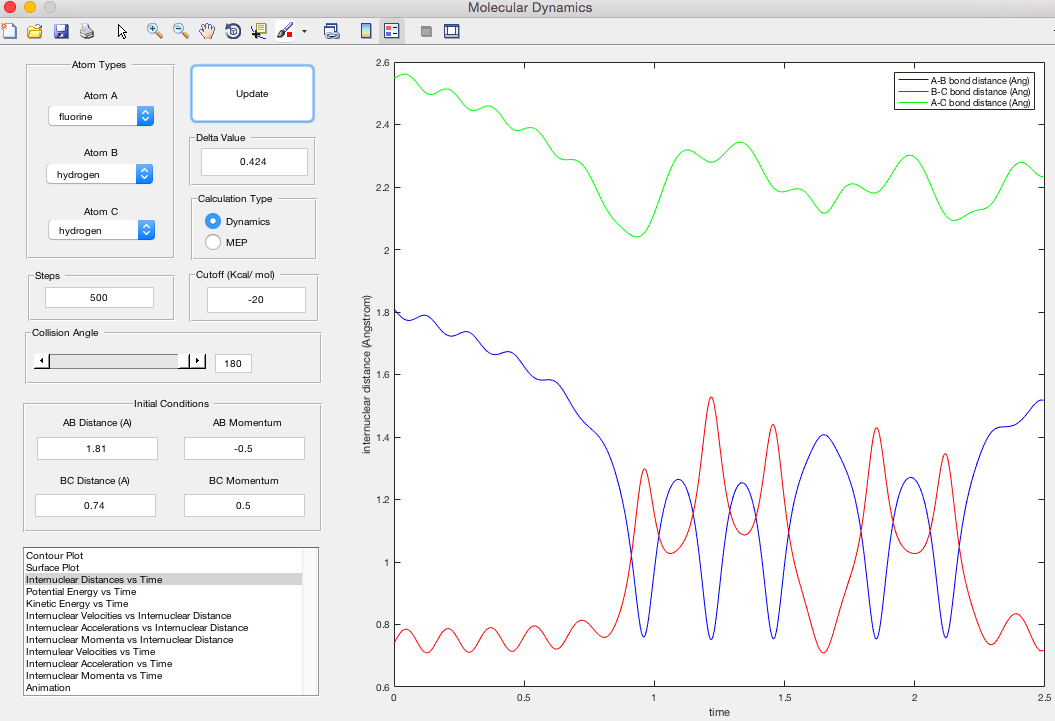Image resolution: width=1055 pixels, height=721 pixels.
Task: Enable the Data Cursor tool
Action: 259,31
